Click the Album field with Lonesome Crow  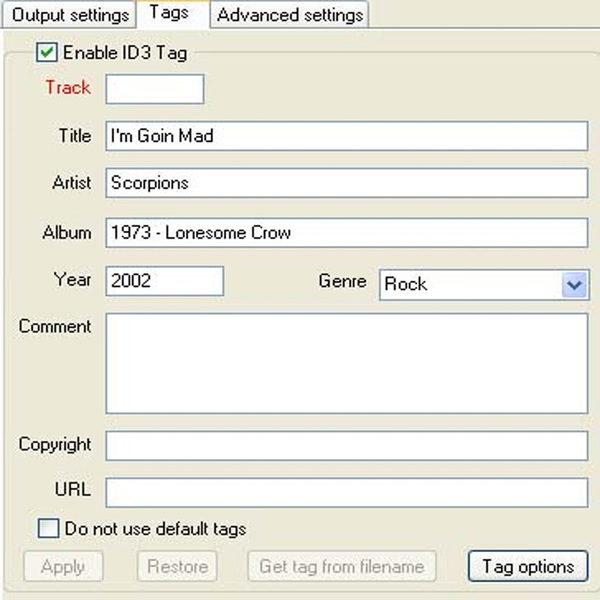pos(347,233)
